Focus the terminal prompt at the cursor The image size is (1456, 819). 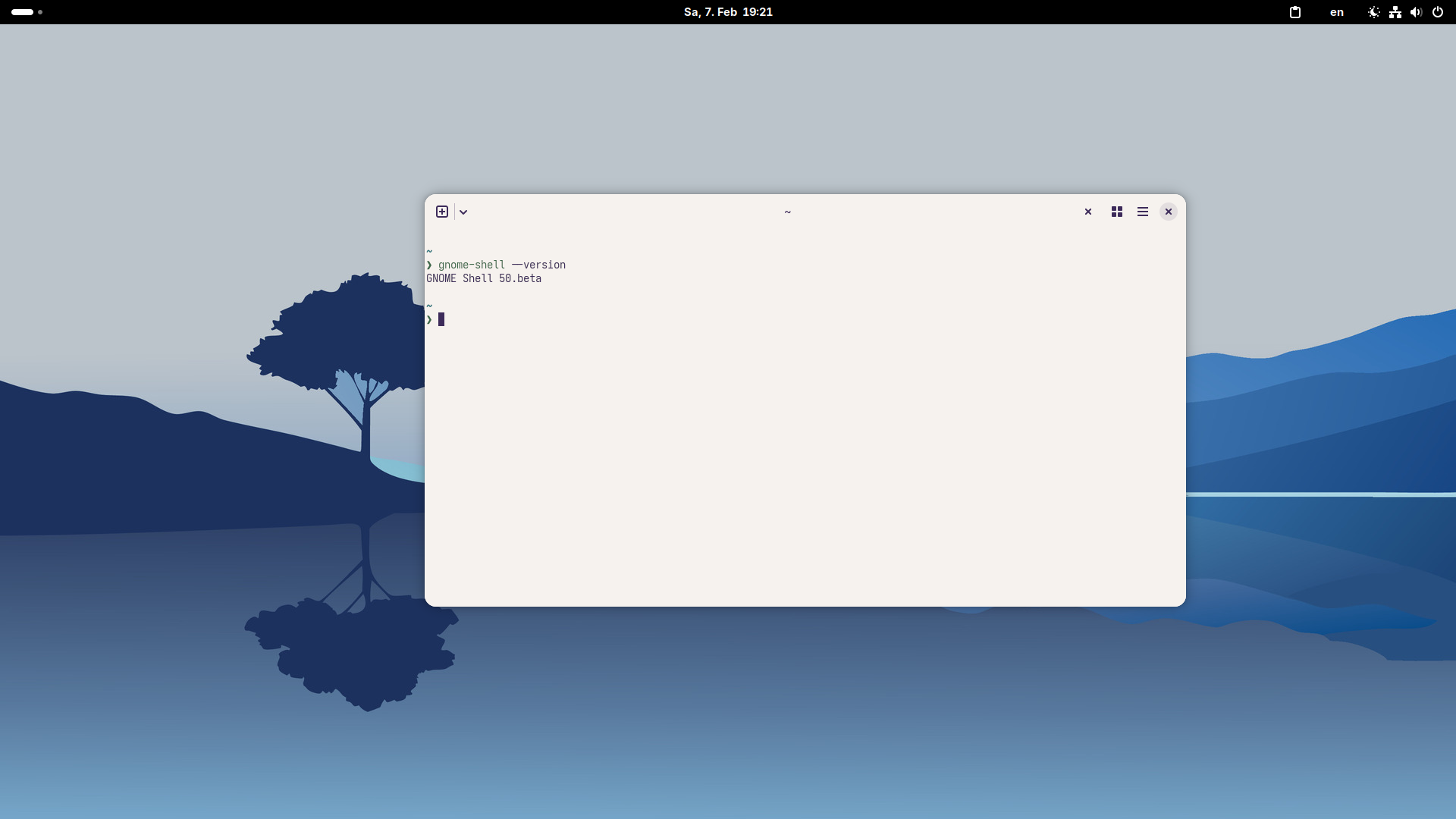coord(441,319)
